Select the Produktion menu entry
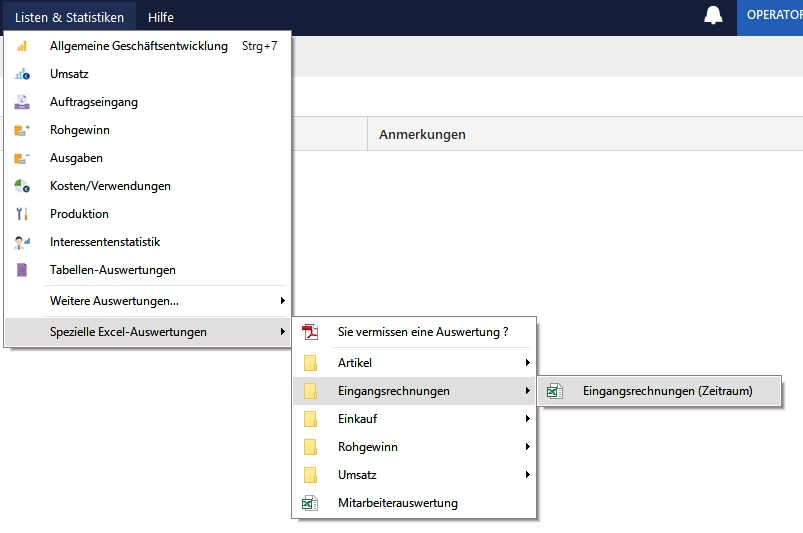The image size is (803, 533). tap(148, 214)
